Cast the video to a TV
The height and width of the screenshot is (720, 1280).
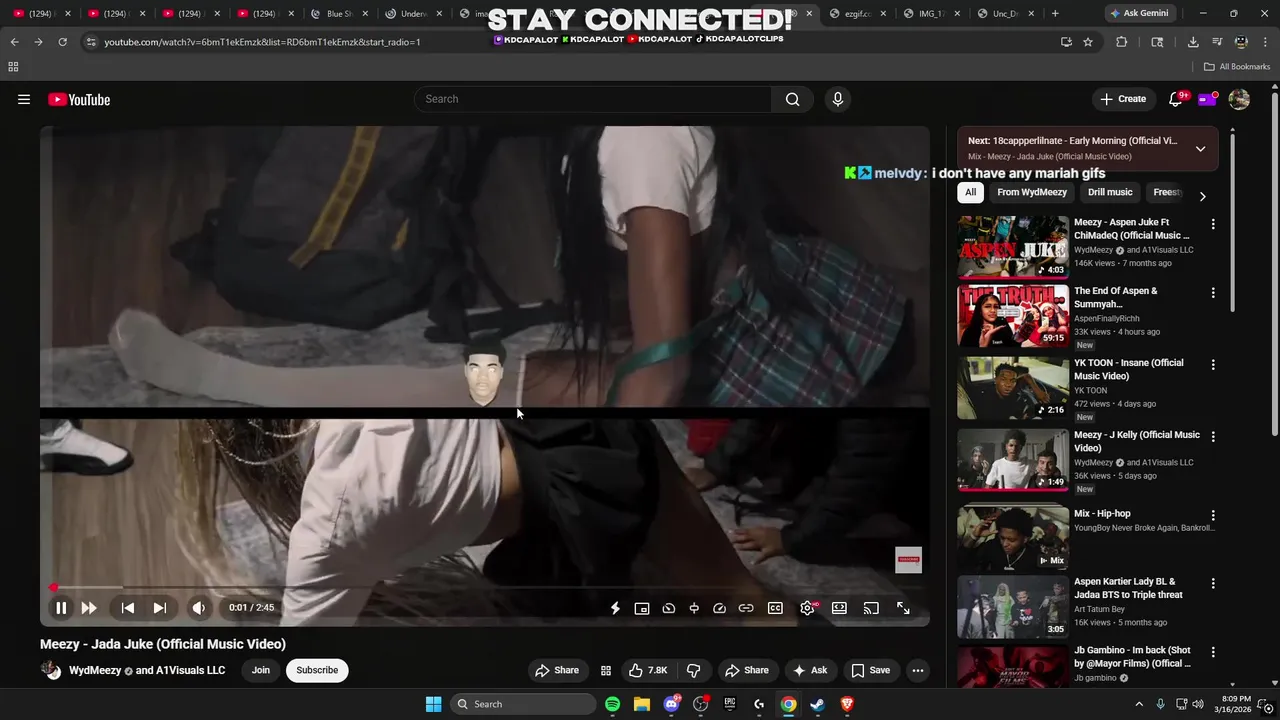point(871,608)
